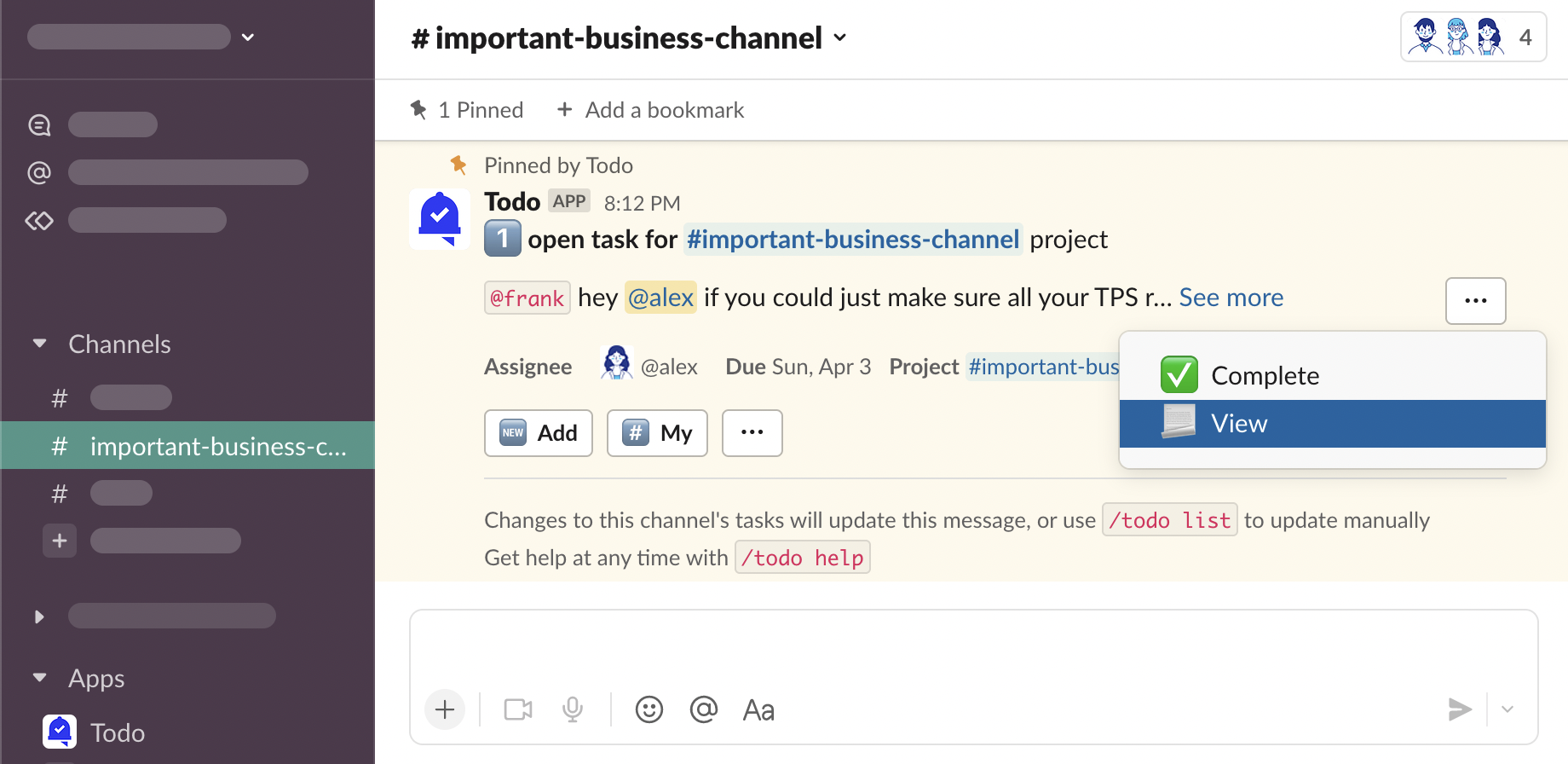The image size is (1568, 764).
Task: Open the 1 Pinned items
Action: pyautogui.click(x=468, y=110)
